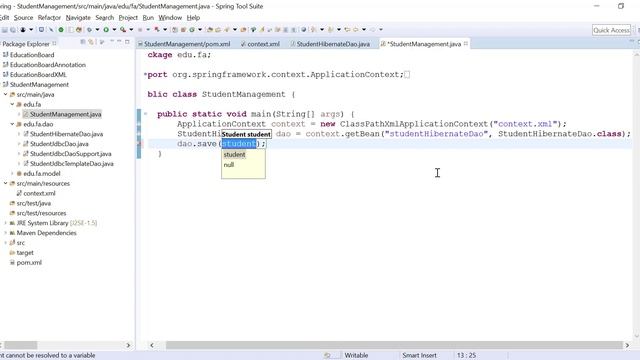Open the Window menu
640x360 pixels.
coord(170,18)
